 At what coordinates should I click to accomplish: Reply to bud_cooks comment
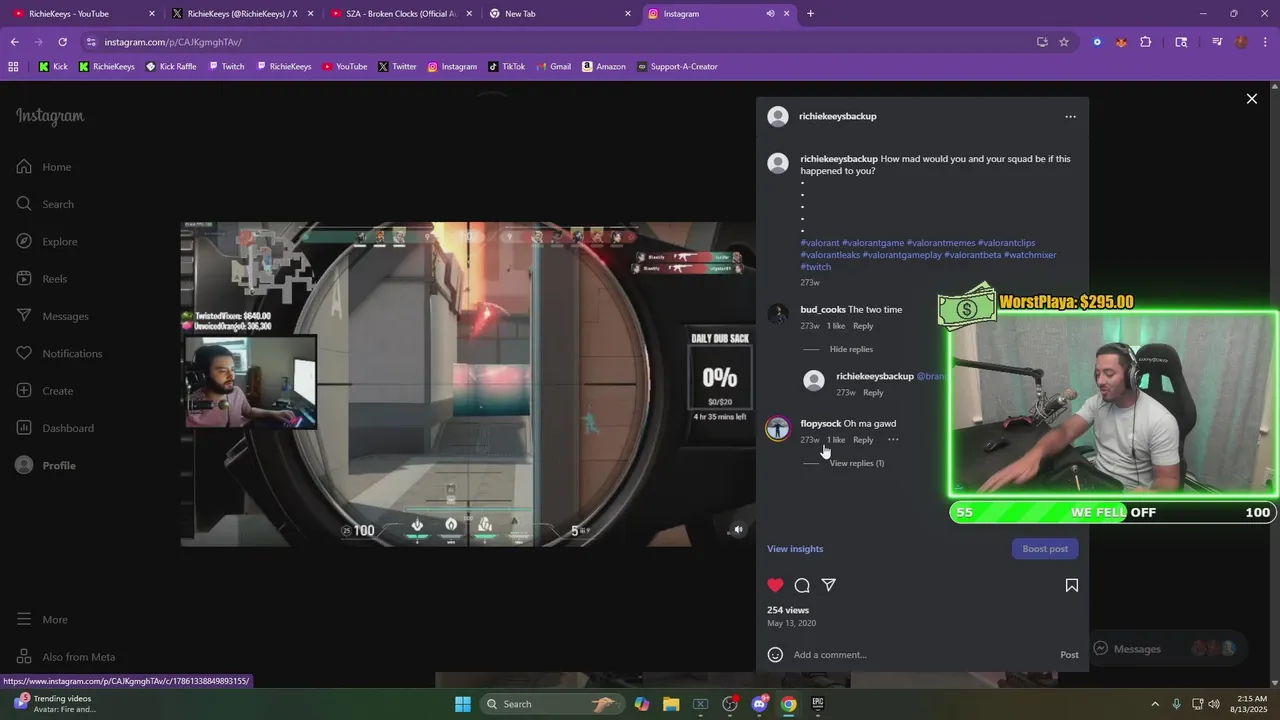tap(863, 326)
